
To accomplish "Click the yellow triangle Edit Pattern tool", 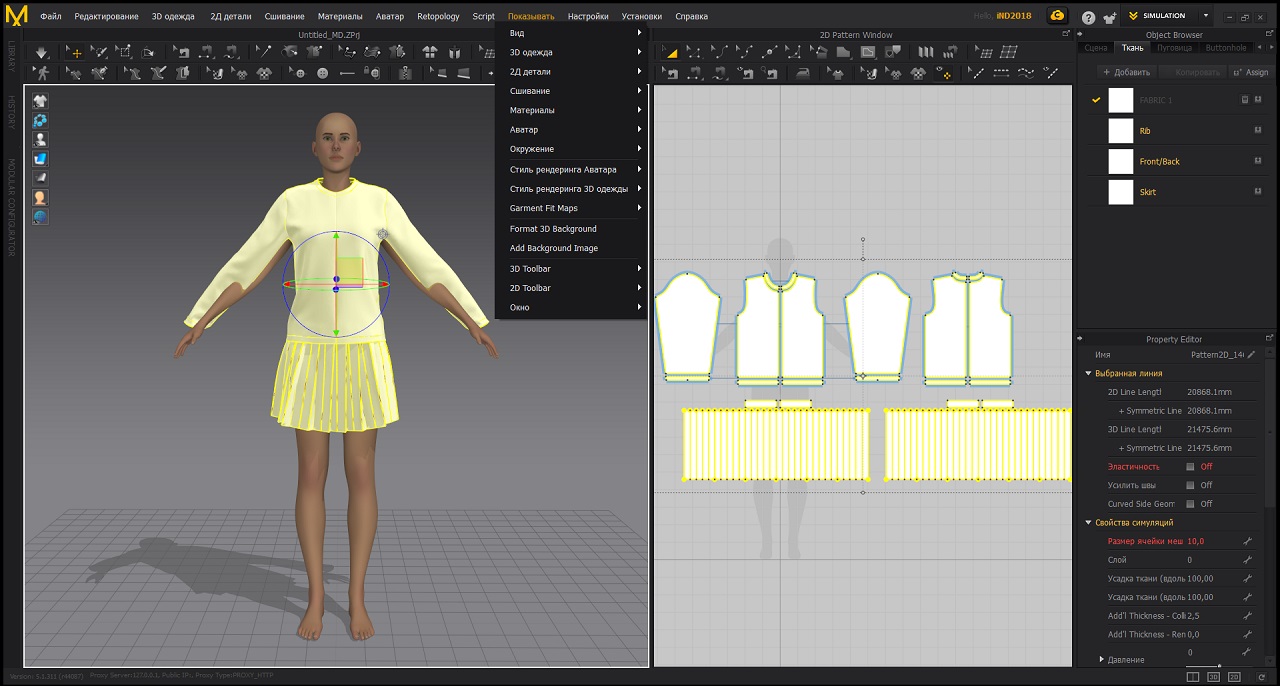I will (x=671, y=53).
